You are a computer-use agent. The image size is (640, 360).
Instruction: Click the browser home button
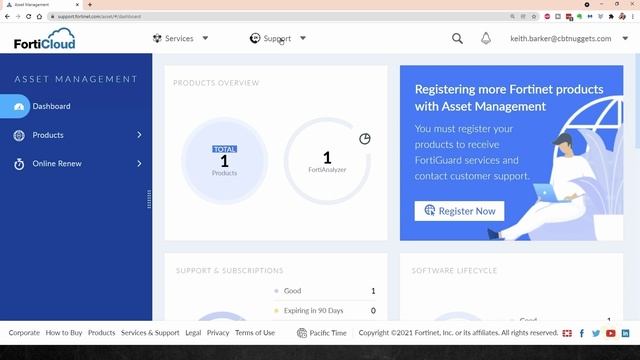pyautogui.click(x=39, y=16)
